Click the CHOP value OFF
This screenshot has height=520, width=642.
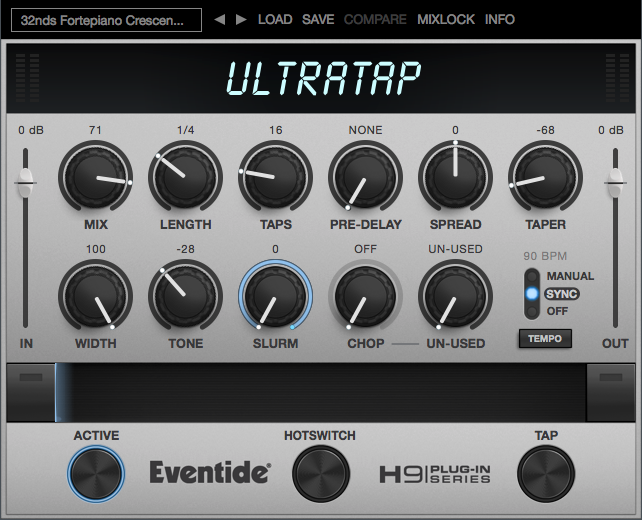pos(365,249)
